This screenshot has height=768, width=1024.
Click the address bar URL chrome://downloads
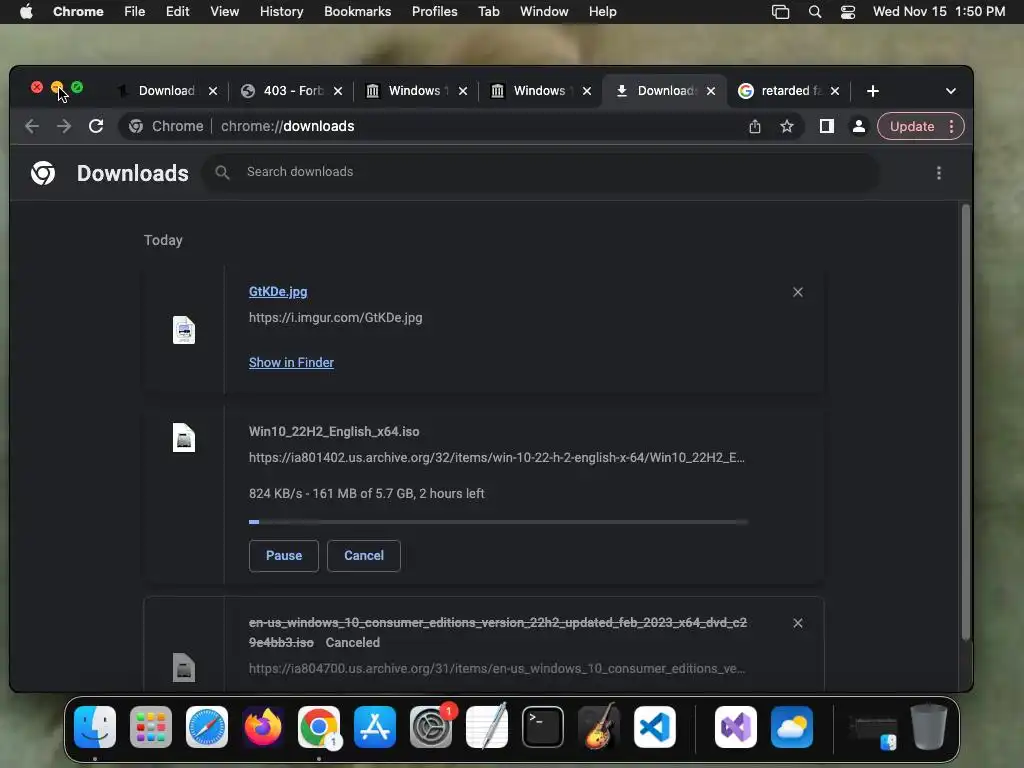pyautogui.click(x=287, y=126)
